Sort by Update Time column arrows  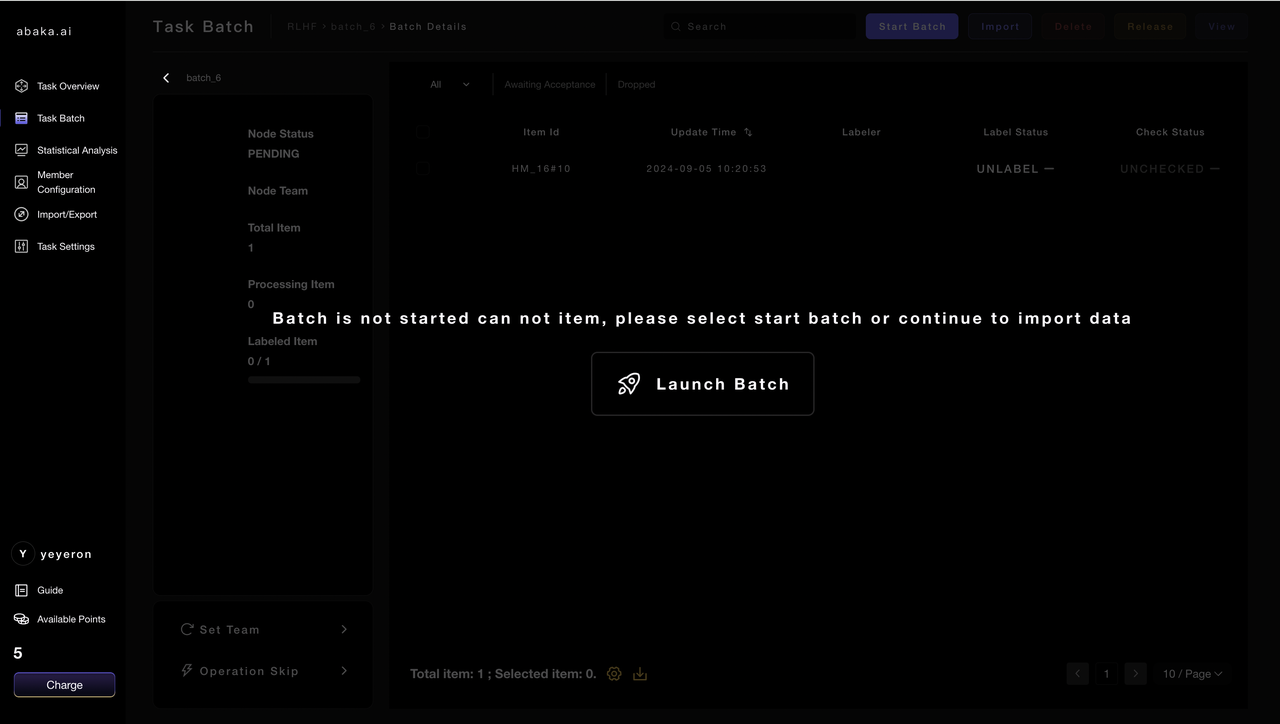(x=748, y=132)
